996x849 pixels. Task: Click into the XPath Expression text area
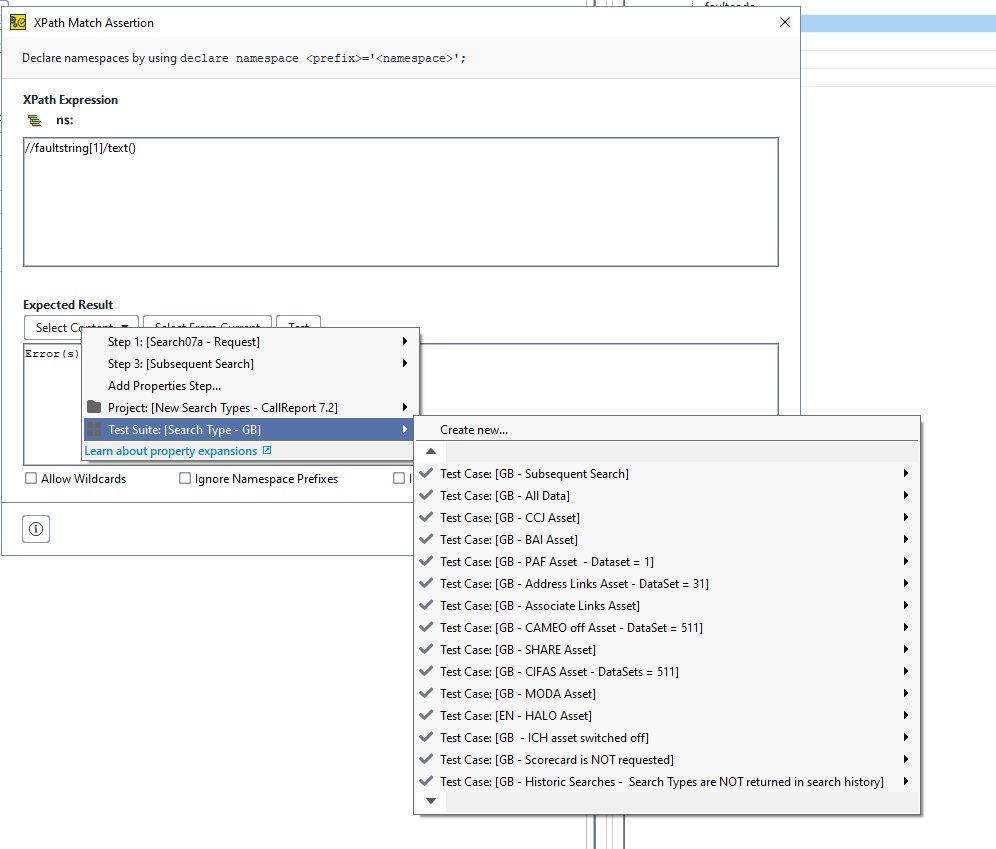(x=400, y=202)
